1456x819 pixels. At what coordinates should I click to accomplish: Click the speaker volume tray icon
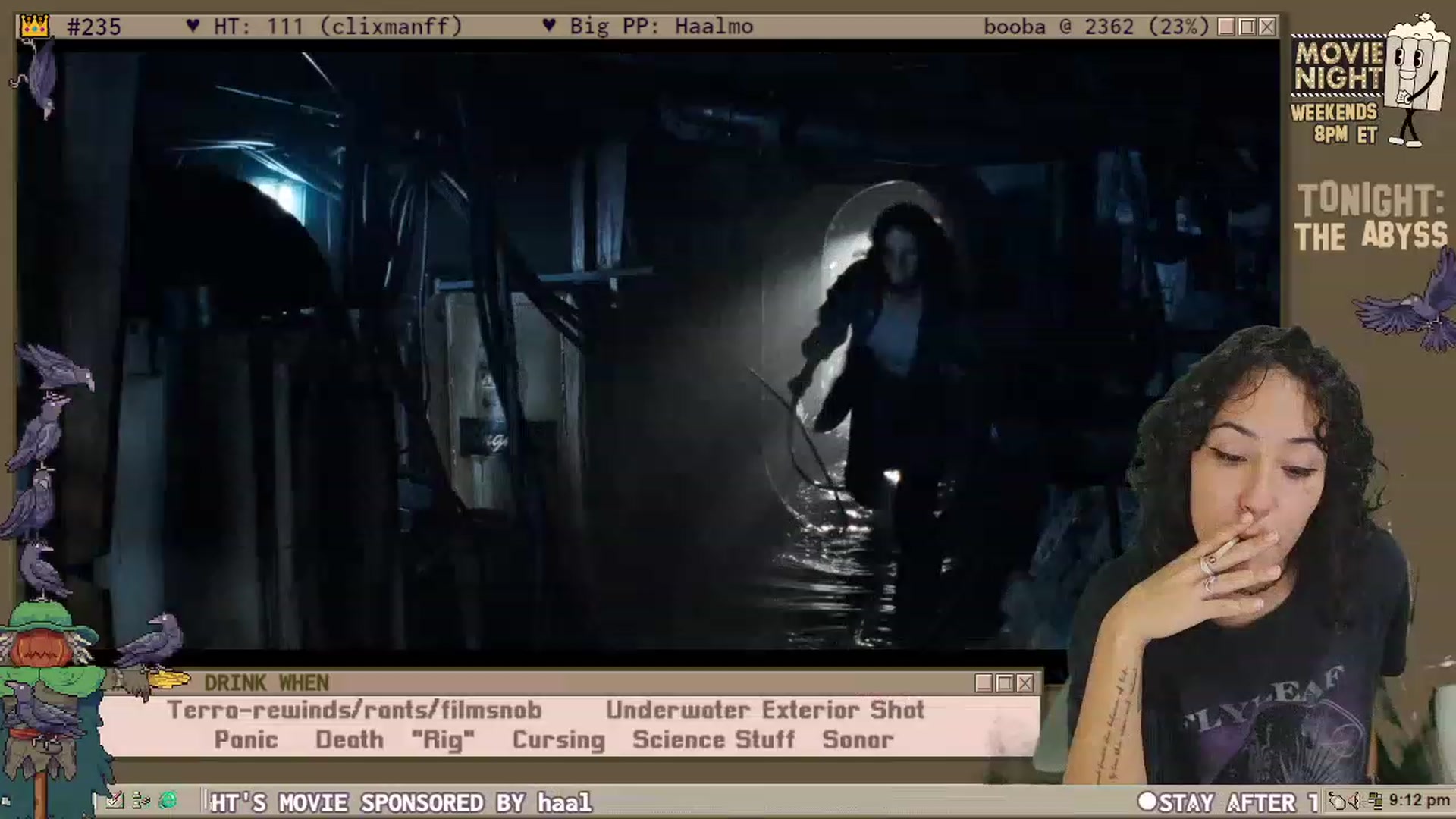[1356, 801]
